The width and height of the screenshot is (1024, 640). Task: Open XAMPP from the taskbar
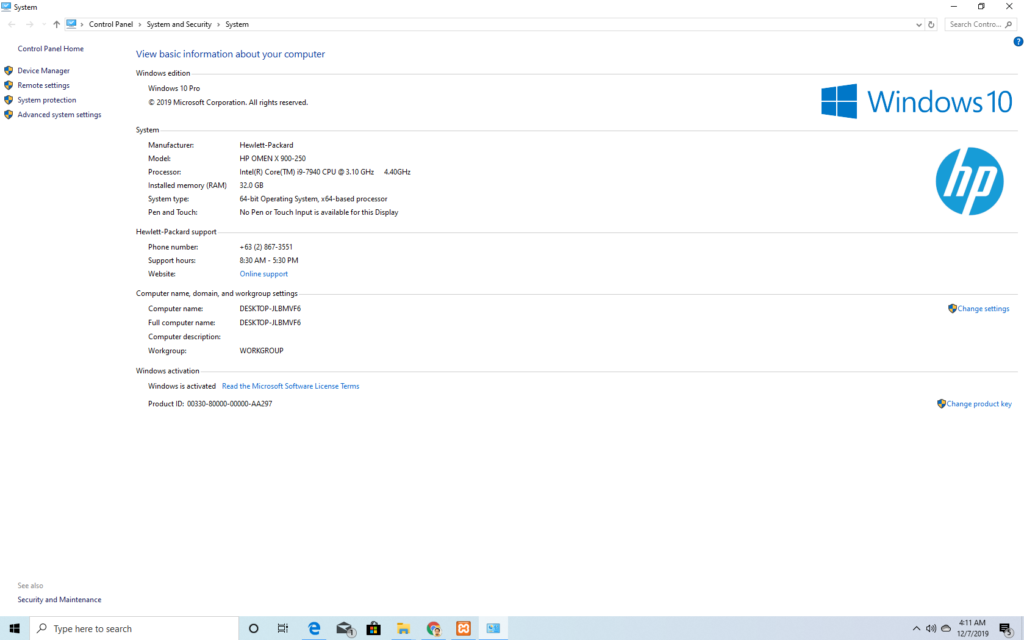coord(464,628)
